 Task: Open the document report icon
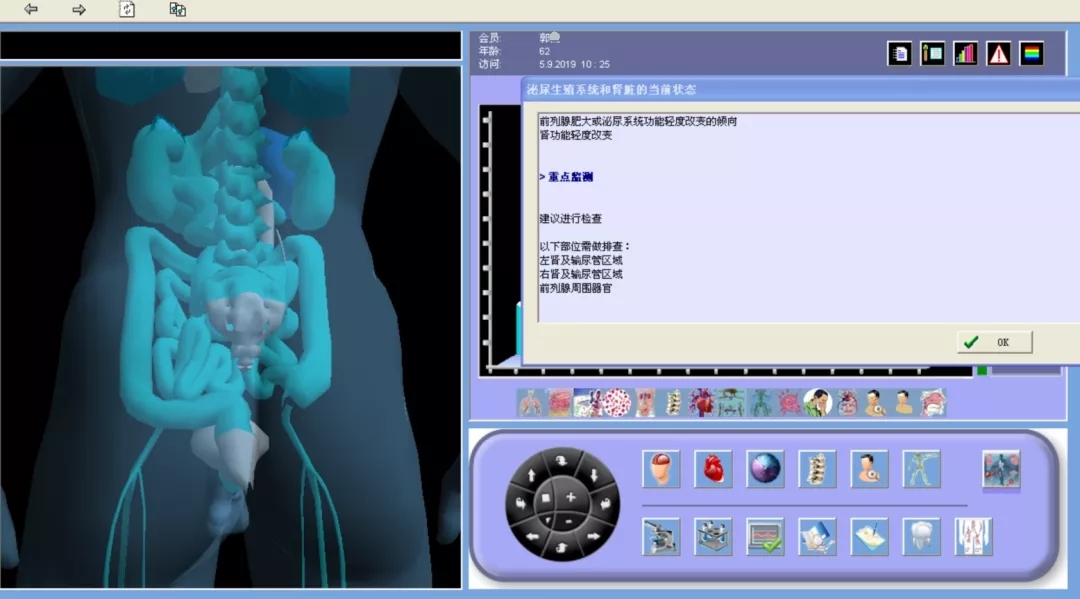tap(900, 54)
